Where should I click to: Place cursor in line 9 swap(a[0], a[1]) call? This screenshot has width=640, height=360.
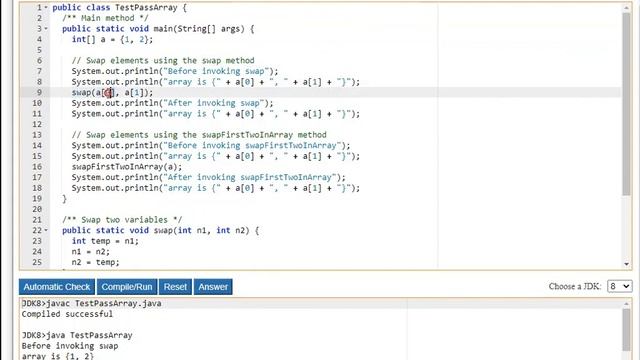pos(112,93)
